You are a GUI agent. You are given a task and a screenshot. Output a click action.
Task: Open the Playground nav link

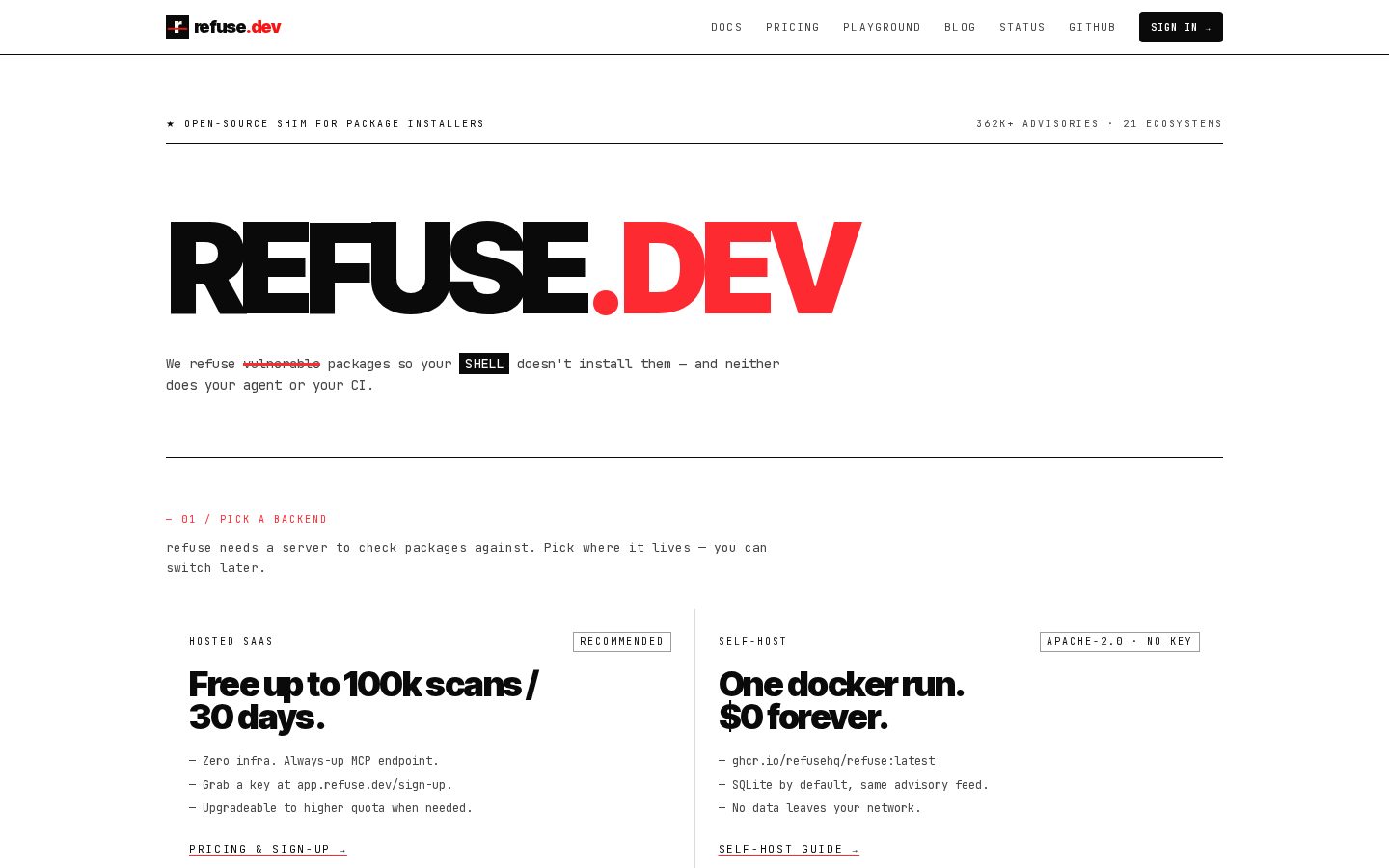(x=882, y=27)
